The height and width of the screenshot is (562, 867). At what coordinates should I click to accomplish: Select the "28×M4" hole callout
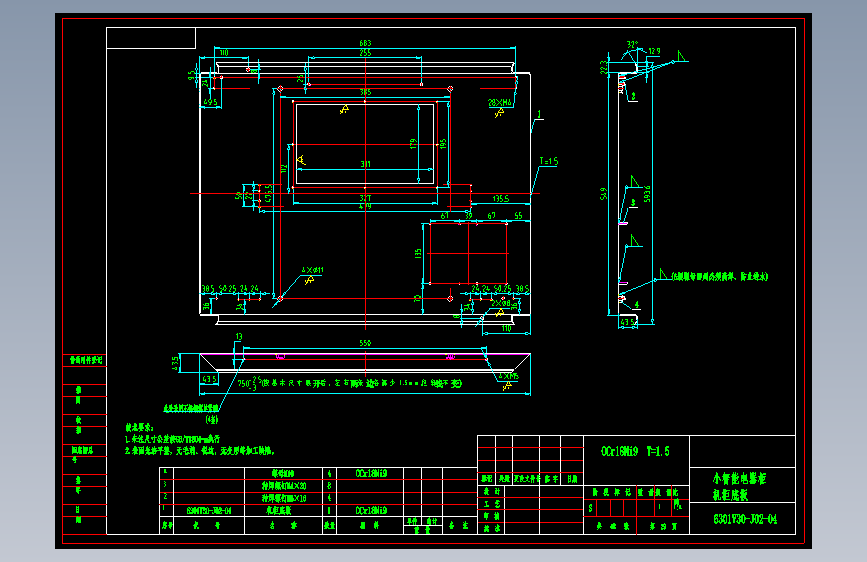point(499,103)
